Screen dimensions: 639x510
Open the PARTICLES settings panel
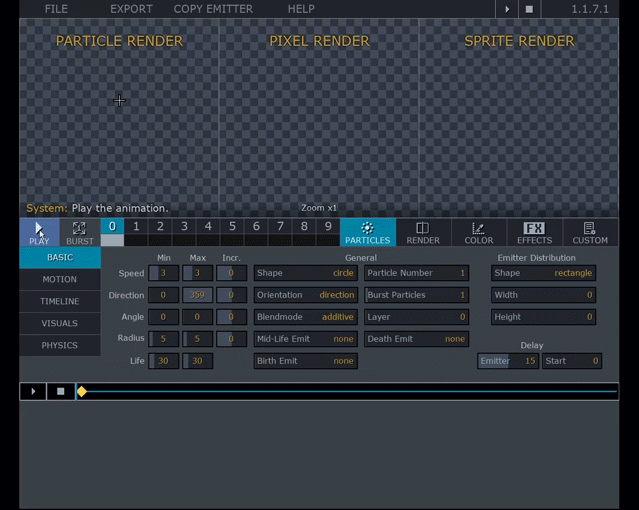(367, 232)
